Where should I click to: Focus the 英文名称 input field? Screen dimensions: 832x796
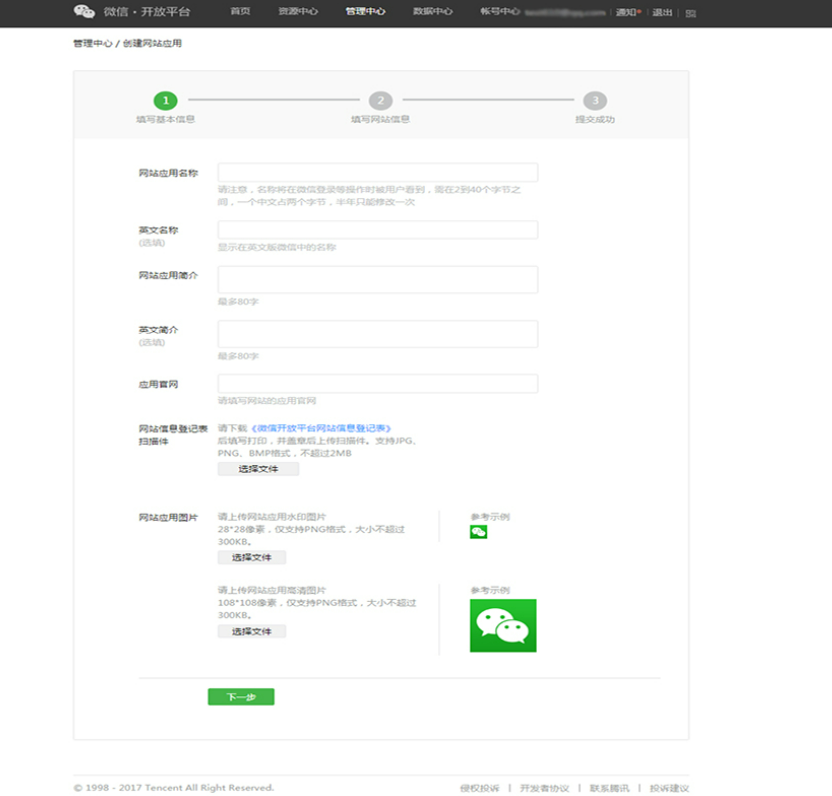point(378,230)
